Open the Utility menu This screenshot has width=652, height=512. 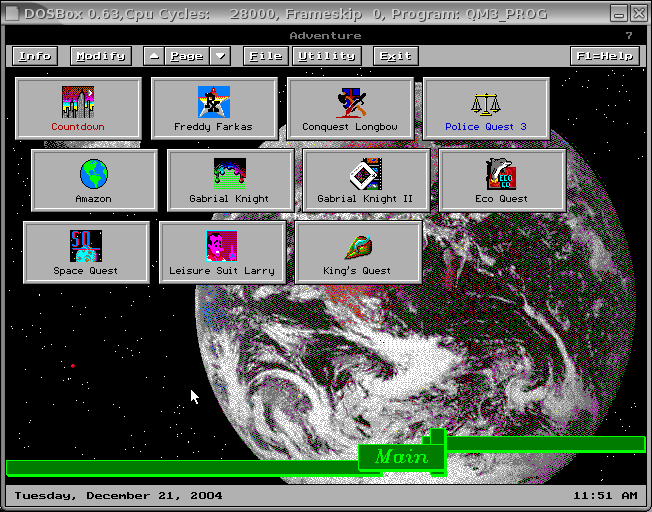327,56
